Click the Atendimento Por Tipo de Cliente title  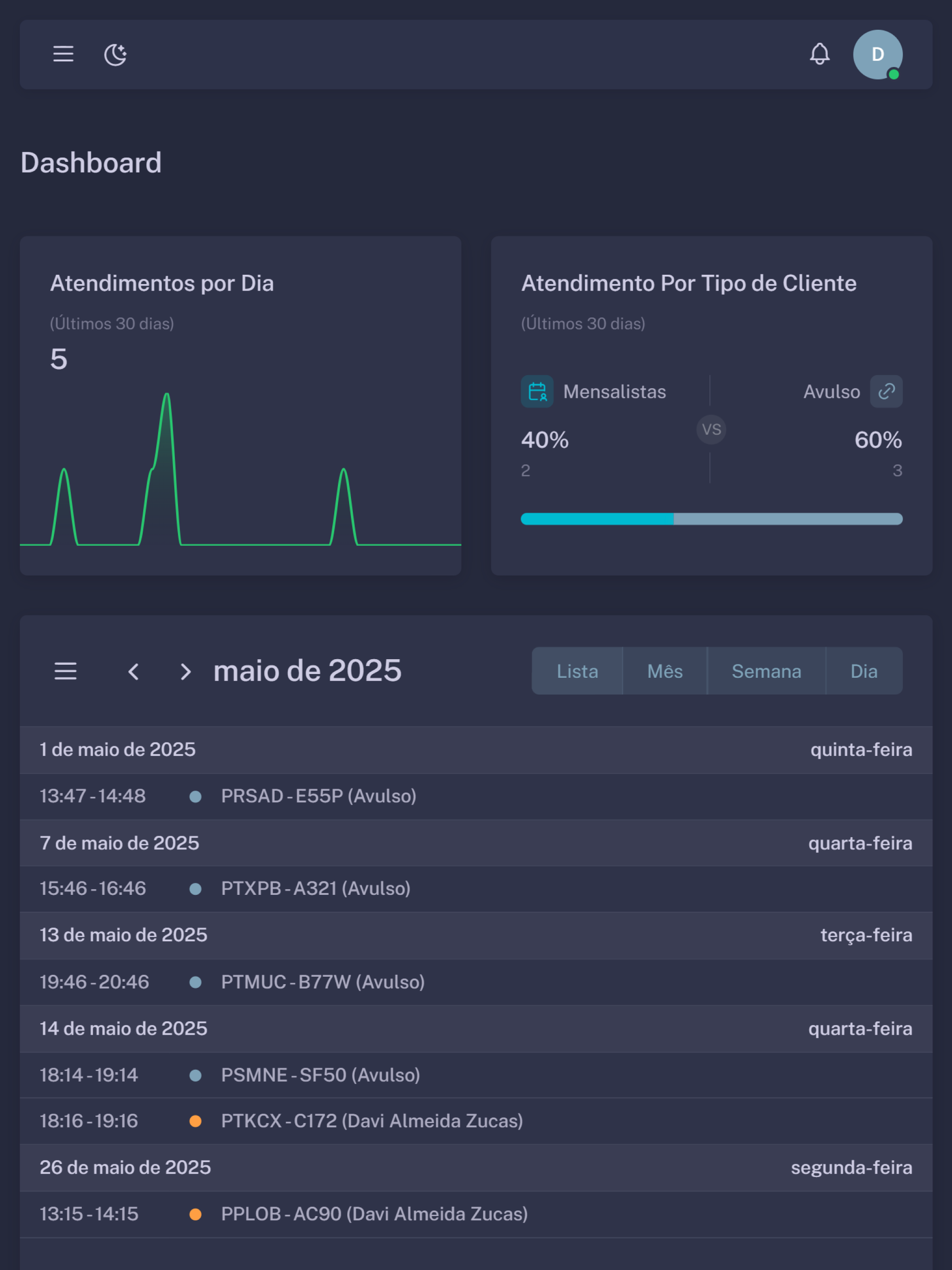point(689,284)
